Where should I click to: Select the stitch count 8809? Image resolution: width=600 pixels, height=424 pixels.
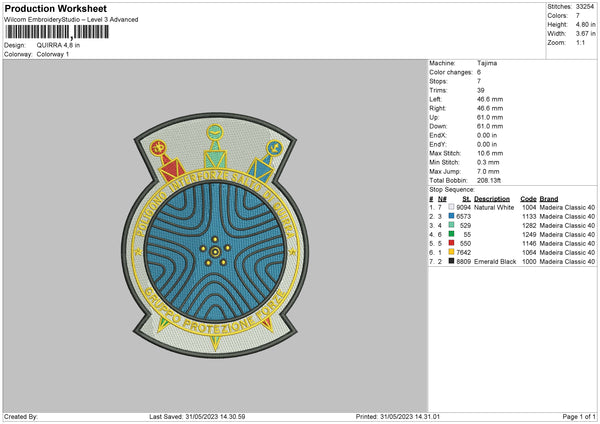(x=463, y=262)
